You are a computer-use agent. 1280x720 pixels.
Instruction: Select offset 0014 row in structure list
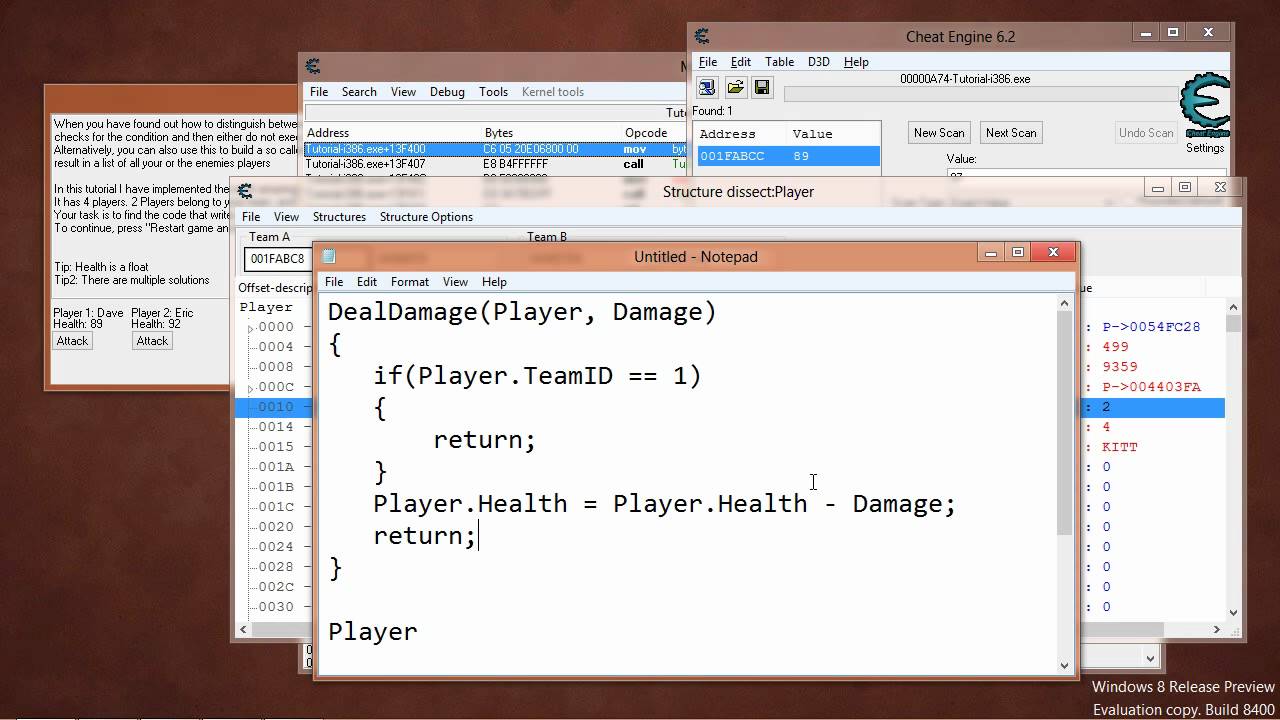[275, 427]
